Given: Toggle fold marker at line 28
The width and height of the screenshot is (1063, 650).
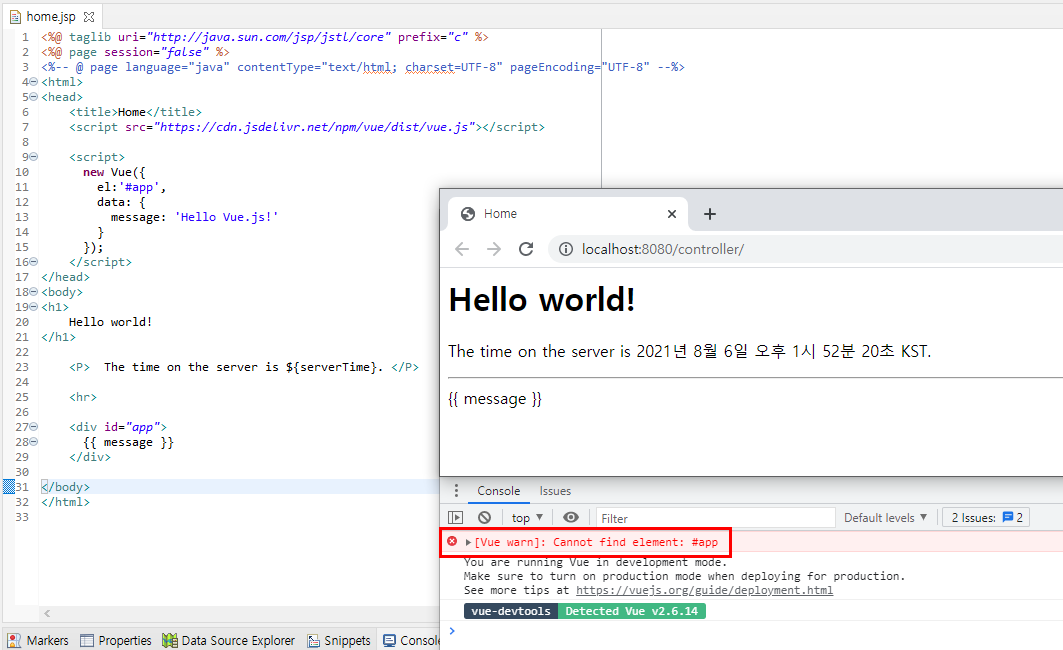Looking at the screenshot, I should coord(34,441).
